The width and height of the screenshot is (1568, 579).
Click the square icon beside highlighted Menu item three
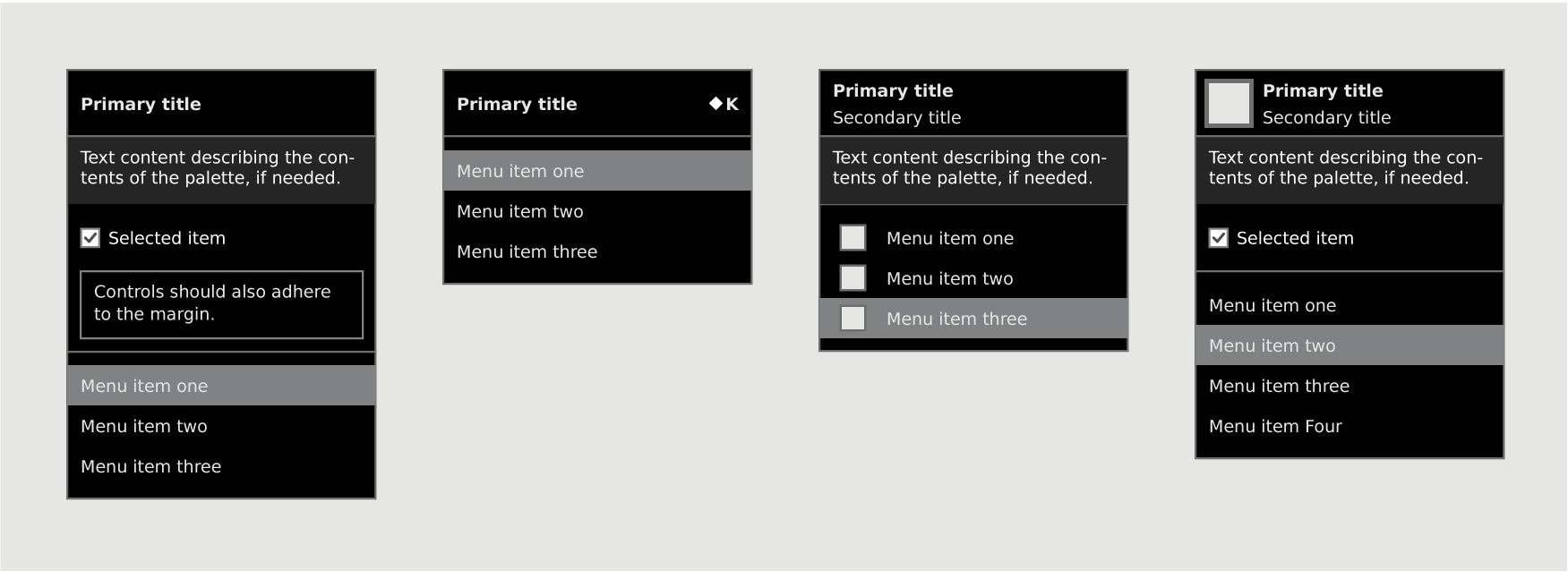853,319
